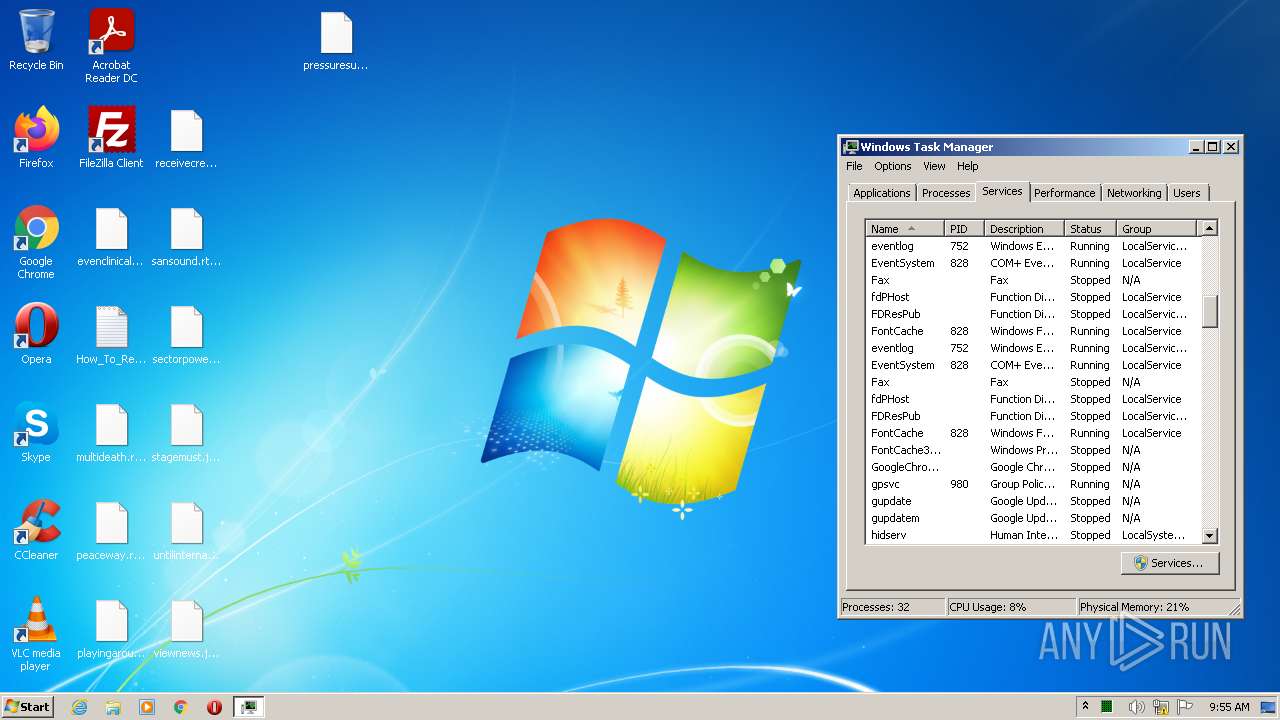Screen dimensions: 1280x720
Task: Select the viewnews.j... file icon
Action: click(x=186, y=628)
